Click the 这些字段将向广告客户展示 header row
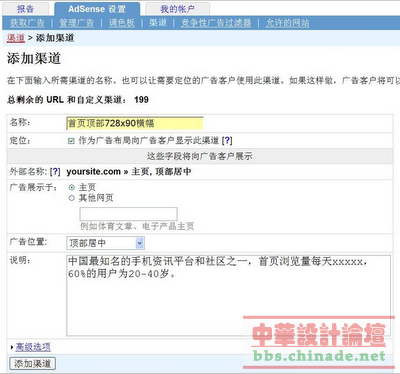This screenshot has width=400, height=374. point(200,156)
